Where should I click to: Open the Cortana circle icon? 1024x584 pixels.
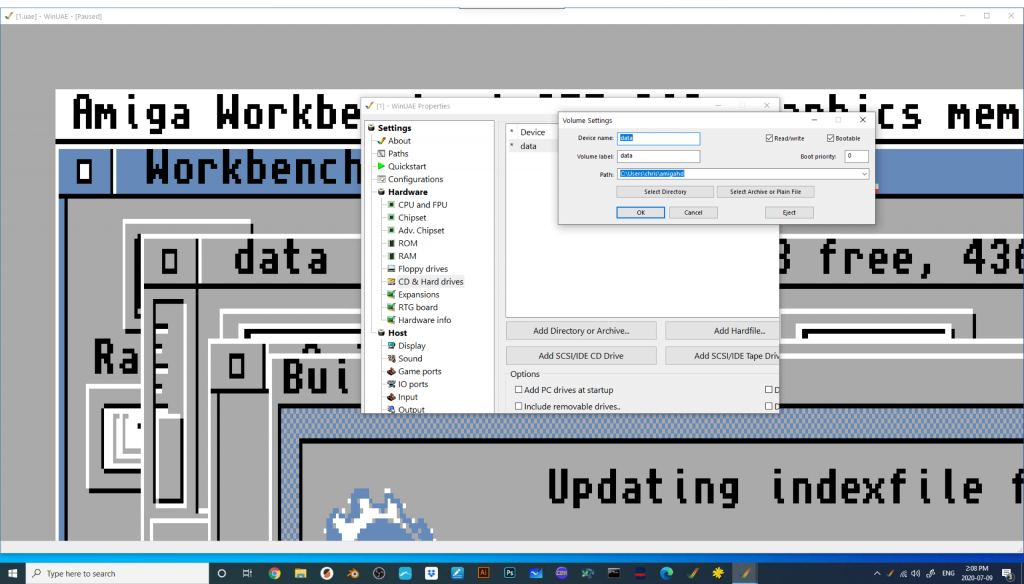click(221, 573)
